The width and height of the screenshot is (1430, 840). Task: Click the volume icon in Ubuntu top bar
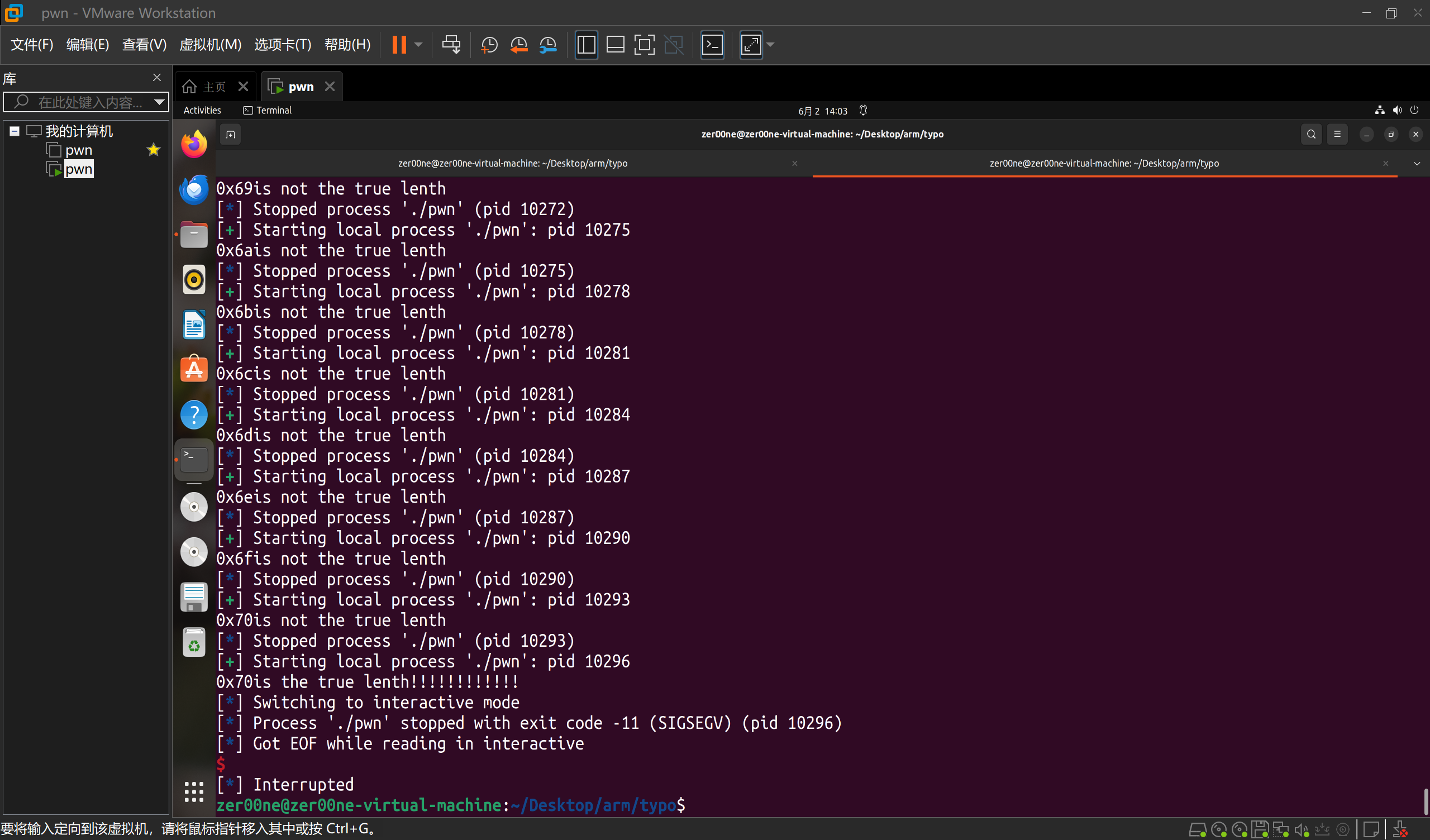click(x=1397, y=110)
